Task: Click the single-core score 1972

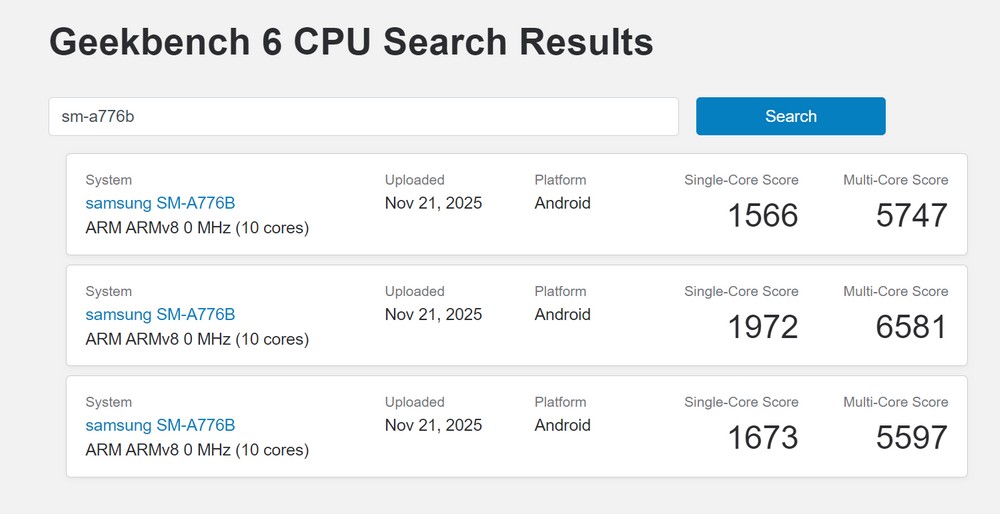Action: 763,326
